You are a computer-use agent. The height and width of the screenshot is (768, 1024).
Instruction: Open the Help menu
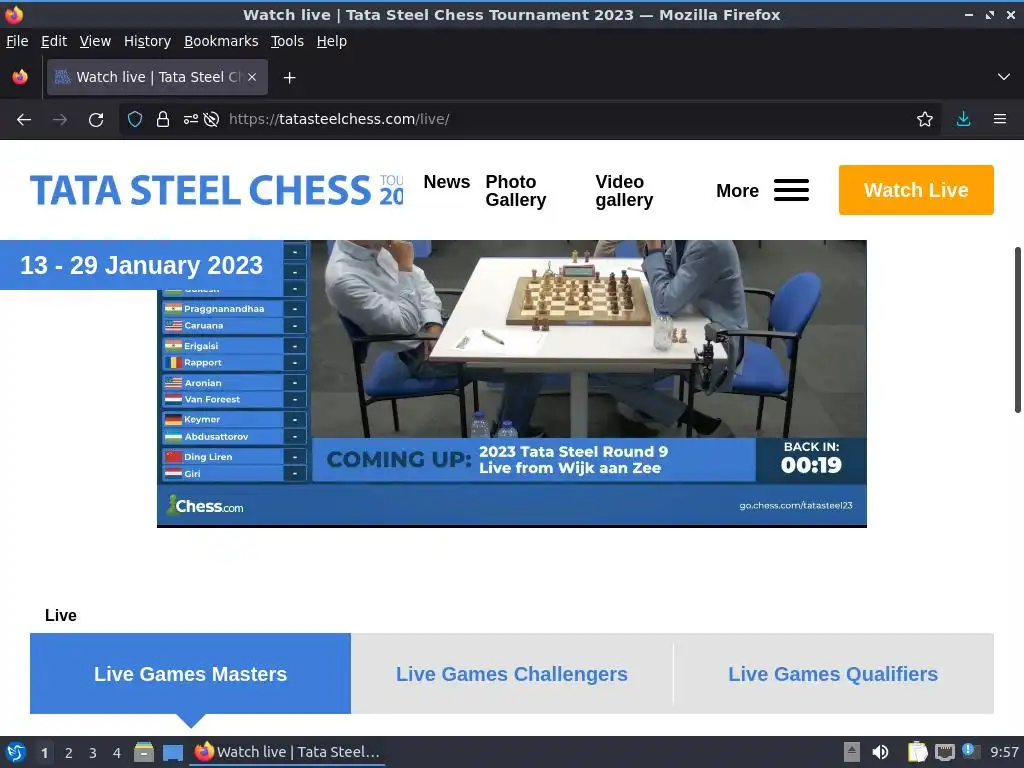point(332,41)
